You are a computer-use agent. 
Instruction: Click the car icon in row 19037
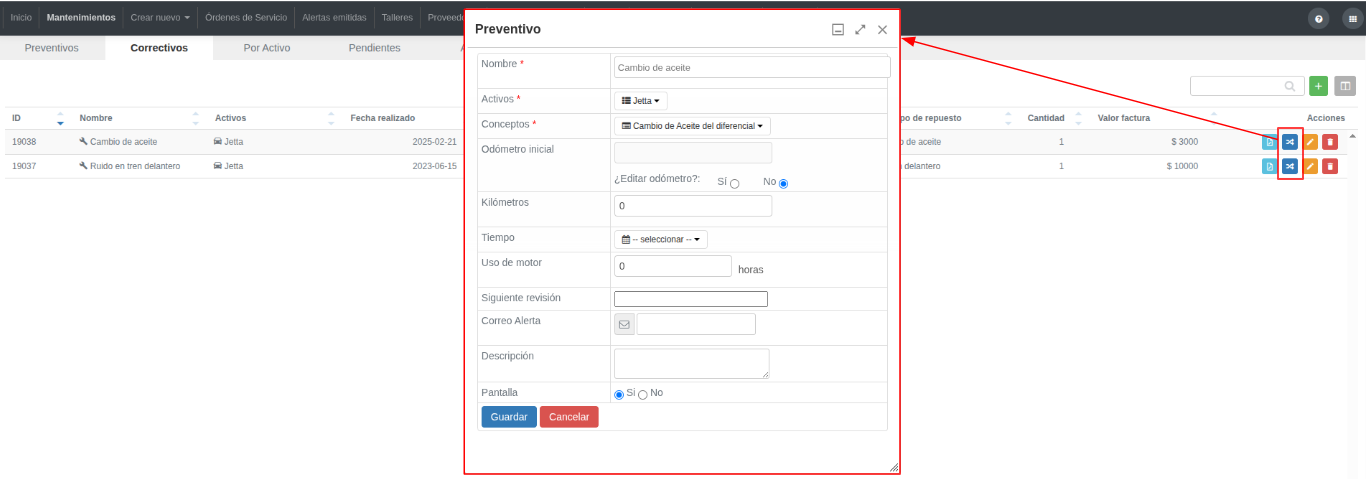click(218, 166)
